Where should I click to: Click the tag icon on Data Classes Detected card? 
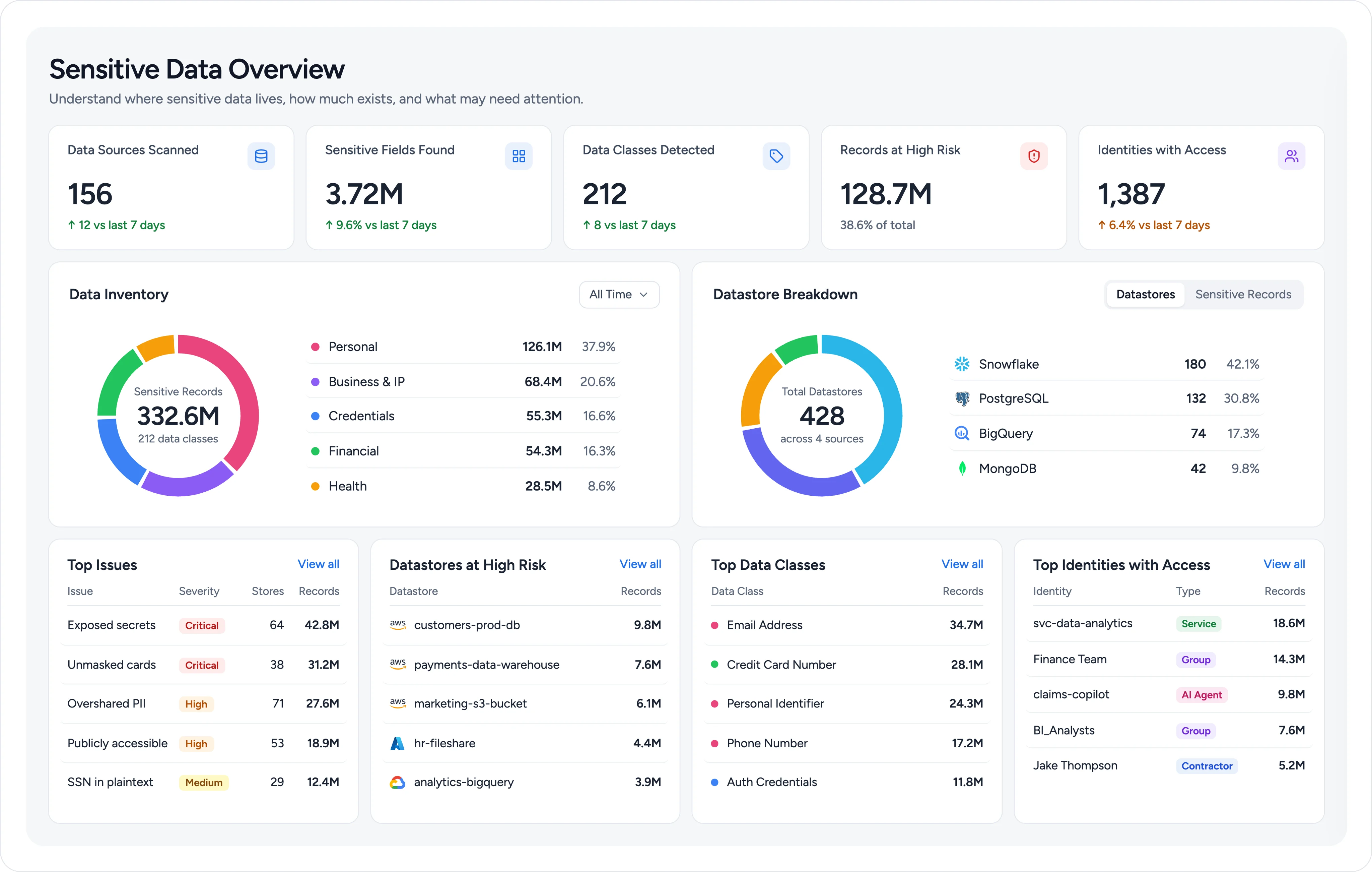[x=776, y=156]
